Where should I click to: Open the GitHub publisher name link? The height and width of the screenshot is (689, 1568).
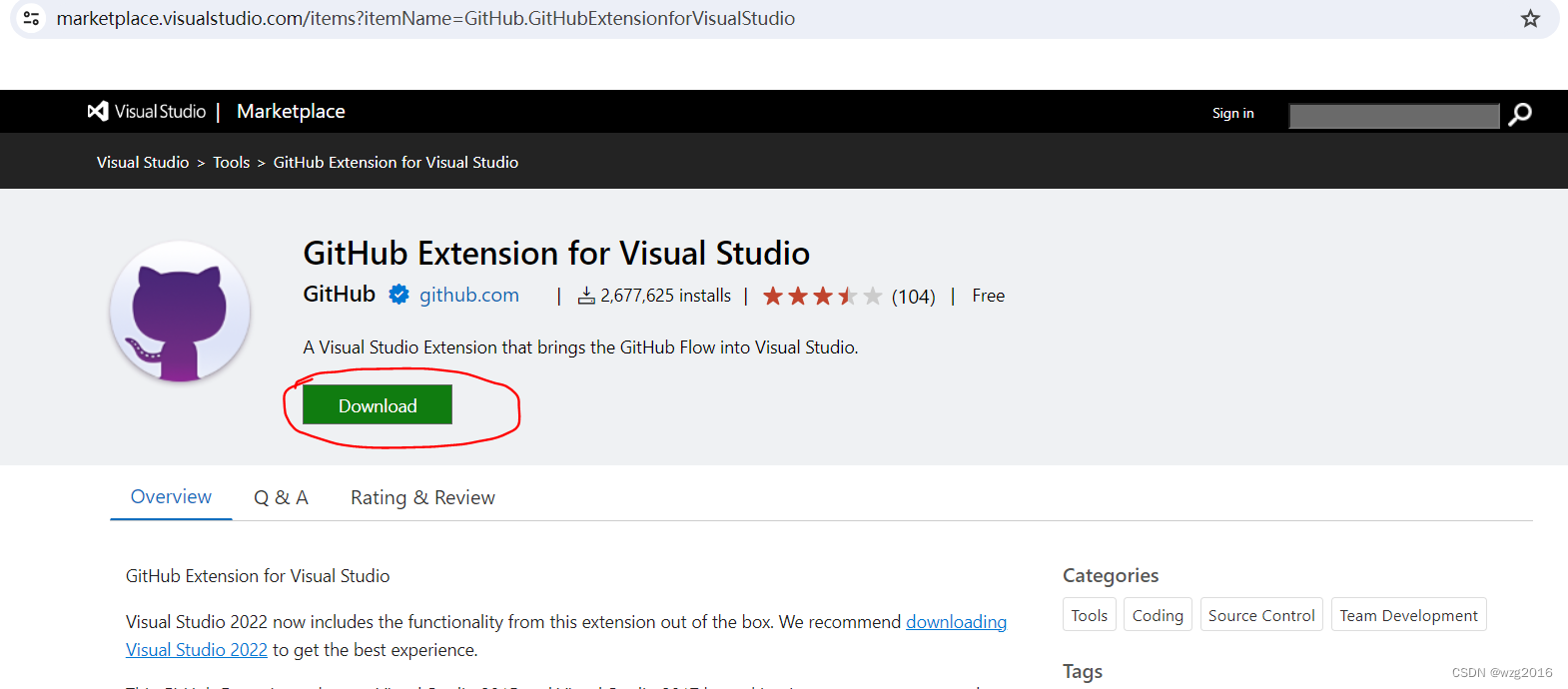tap(340, 294)
